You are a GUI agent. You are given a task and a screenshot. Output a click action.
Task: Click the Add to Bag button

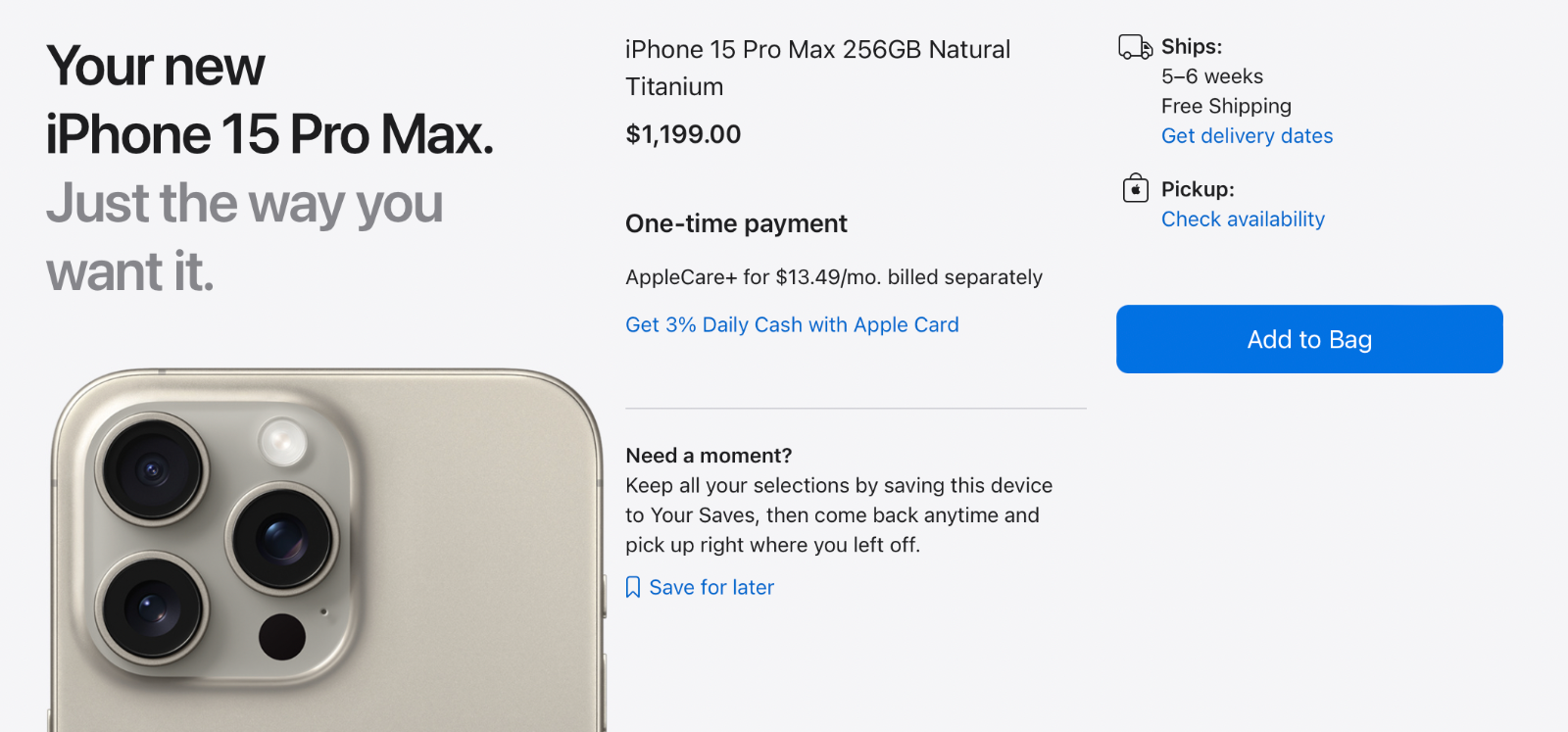pyautogui.click(x=1309, y=339)
